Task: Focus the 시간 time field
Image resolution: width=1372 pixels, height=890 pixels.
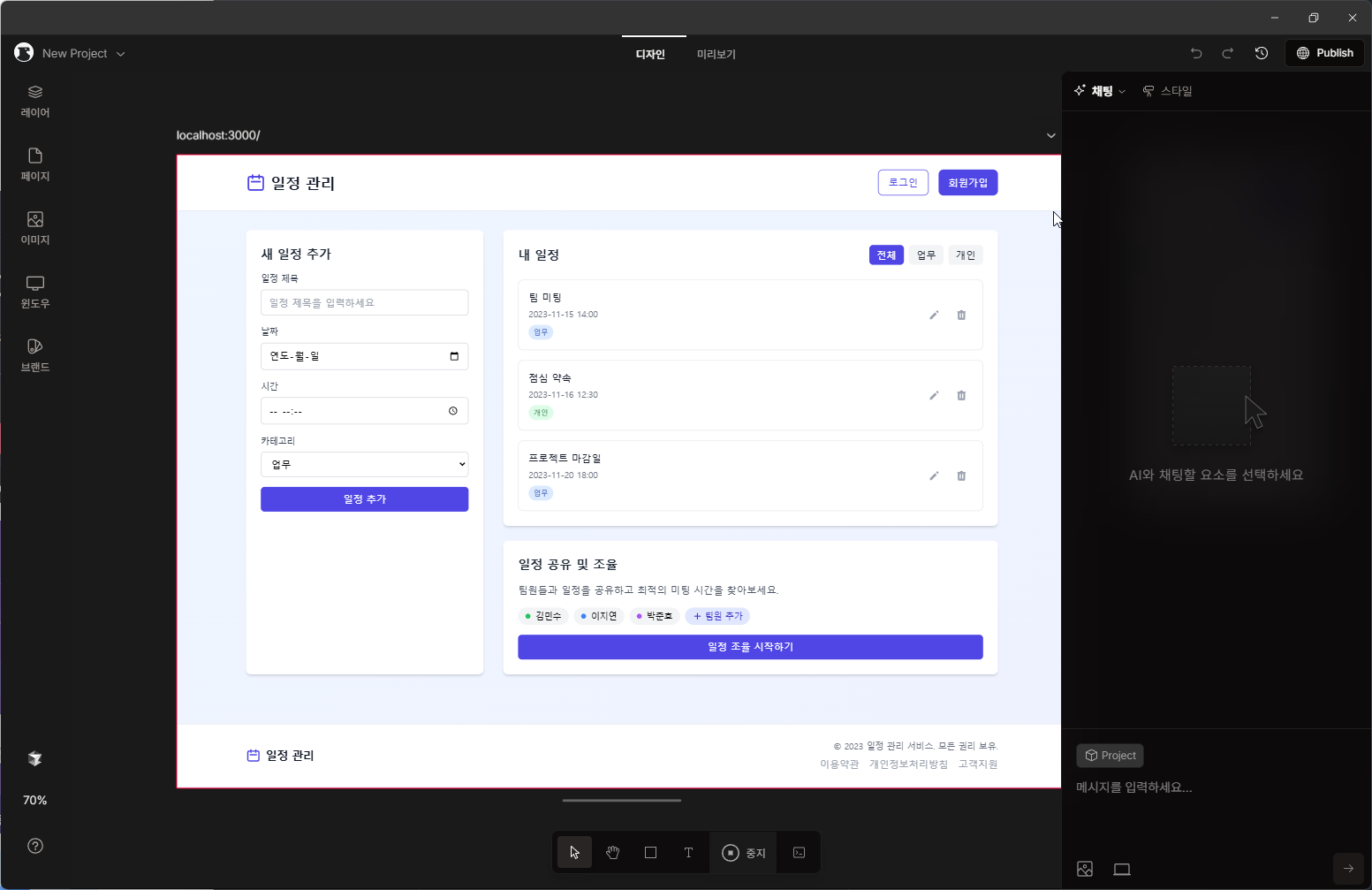Action: [364, 411]
